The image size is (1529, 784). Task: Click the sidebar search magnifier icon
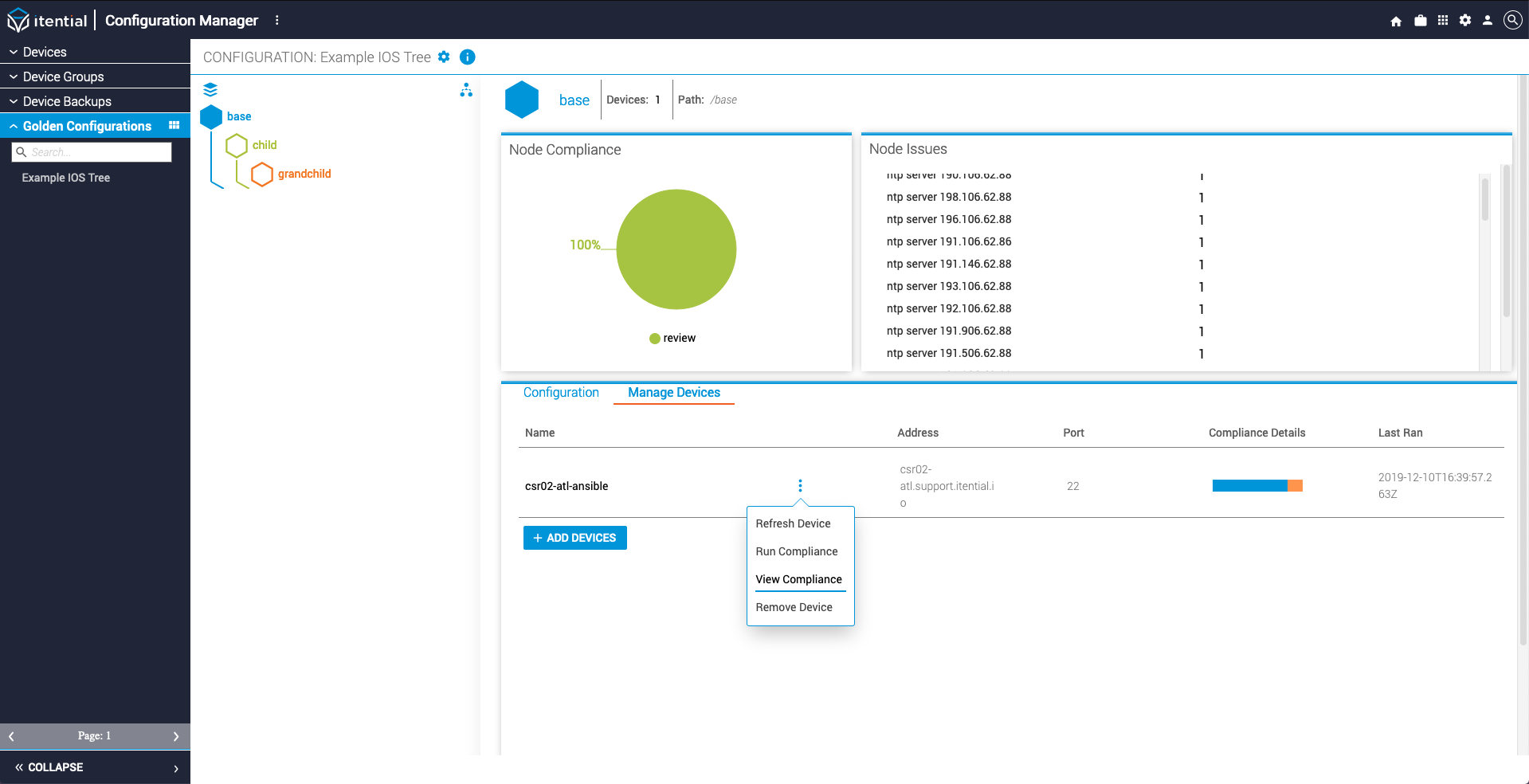22,152
